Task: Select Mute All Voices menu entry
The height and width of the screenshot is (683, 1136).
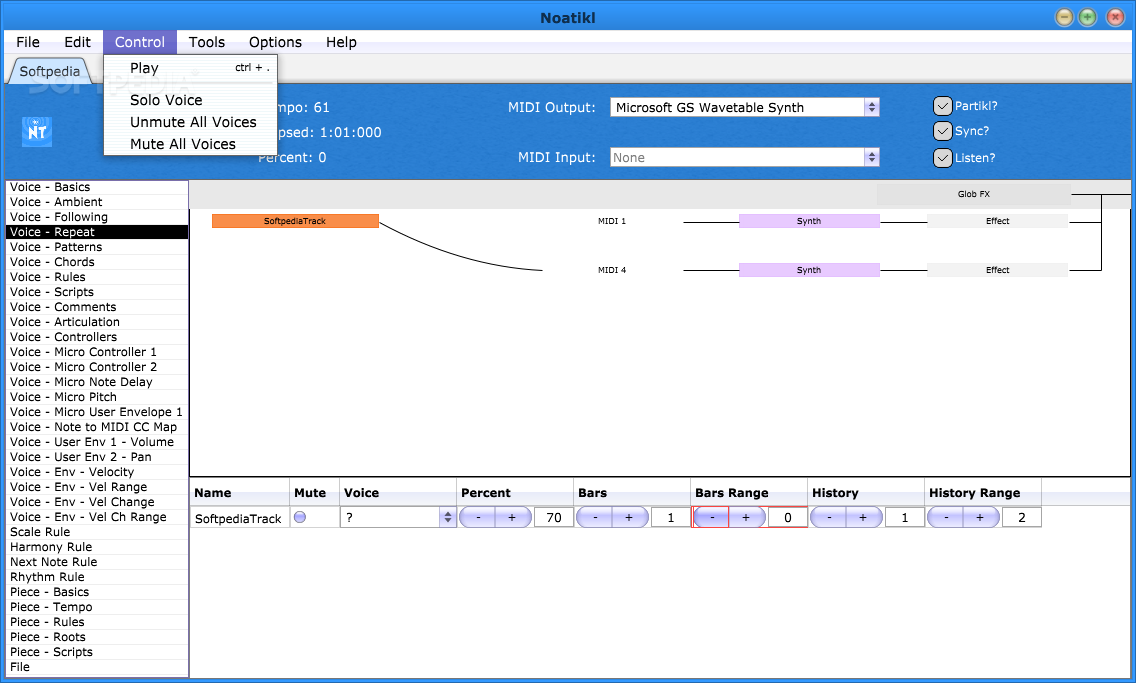Action: 191,144
